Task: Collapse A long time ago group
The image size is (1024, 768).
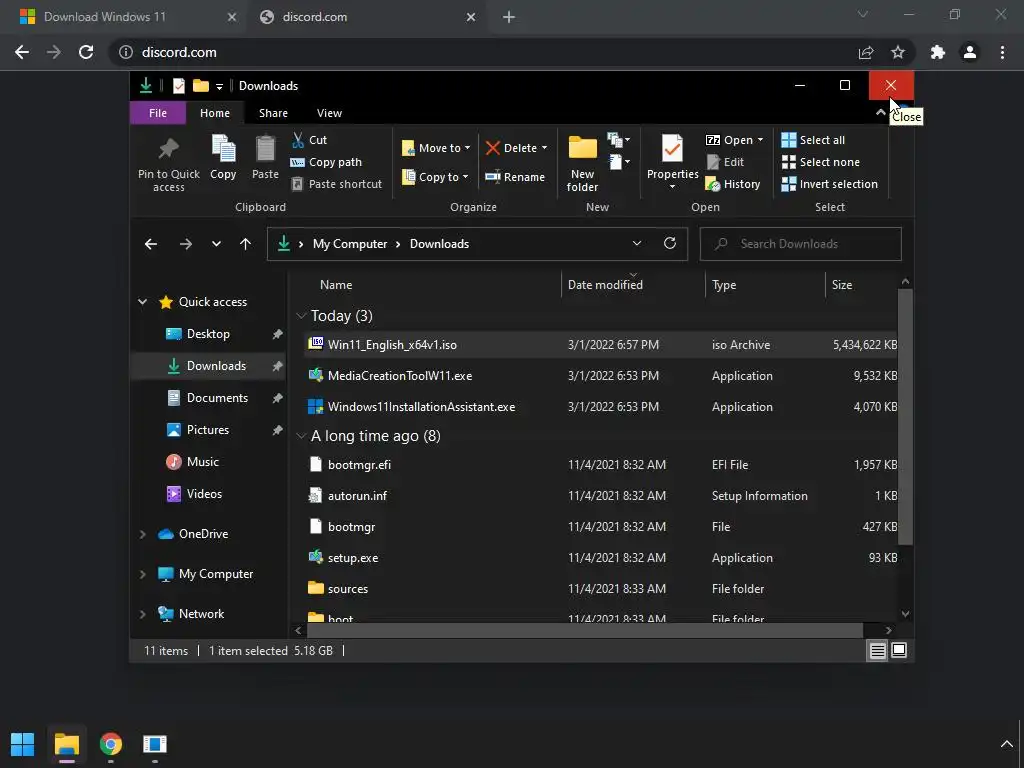Action: coord(301,436)
